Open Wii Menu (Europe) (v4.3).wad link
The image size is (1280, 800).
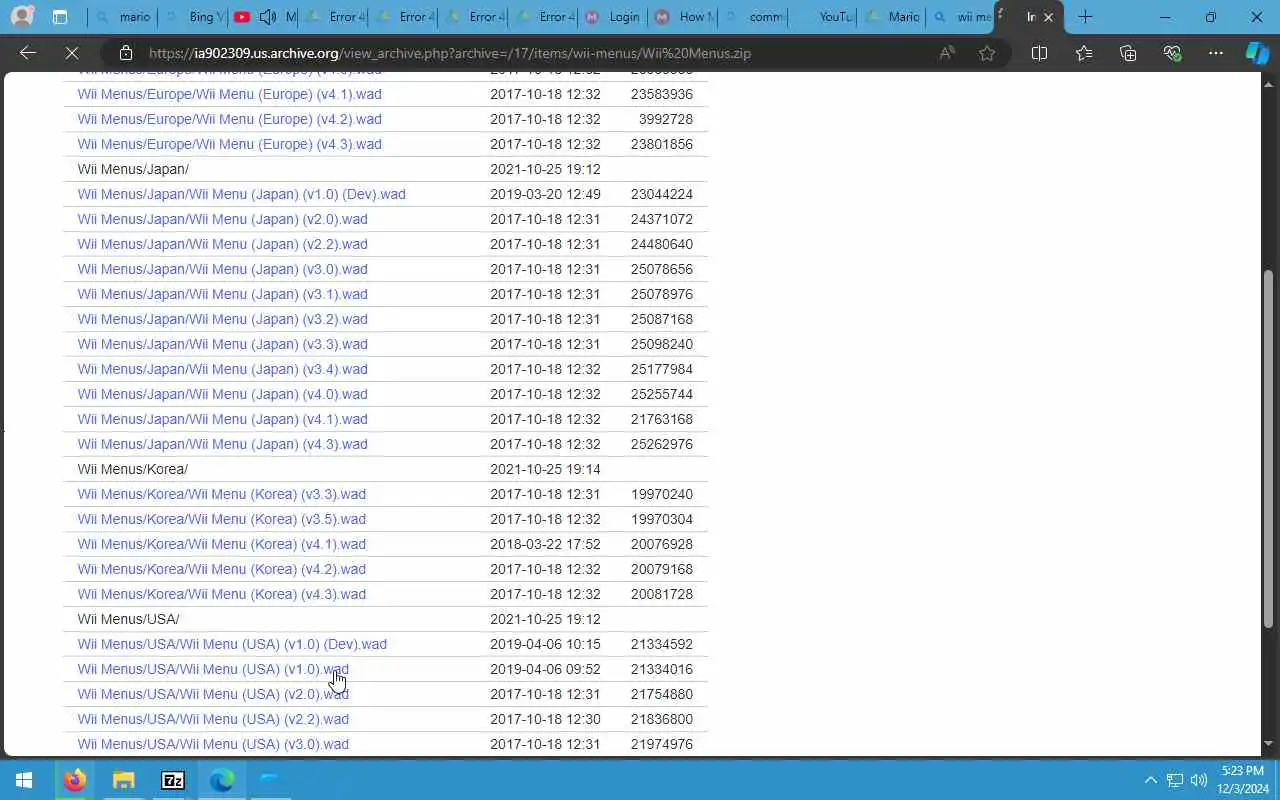coord(229,144)
